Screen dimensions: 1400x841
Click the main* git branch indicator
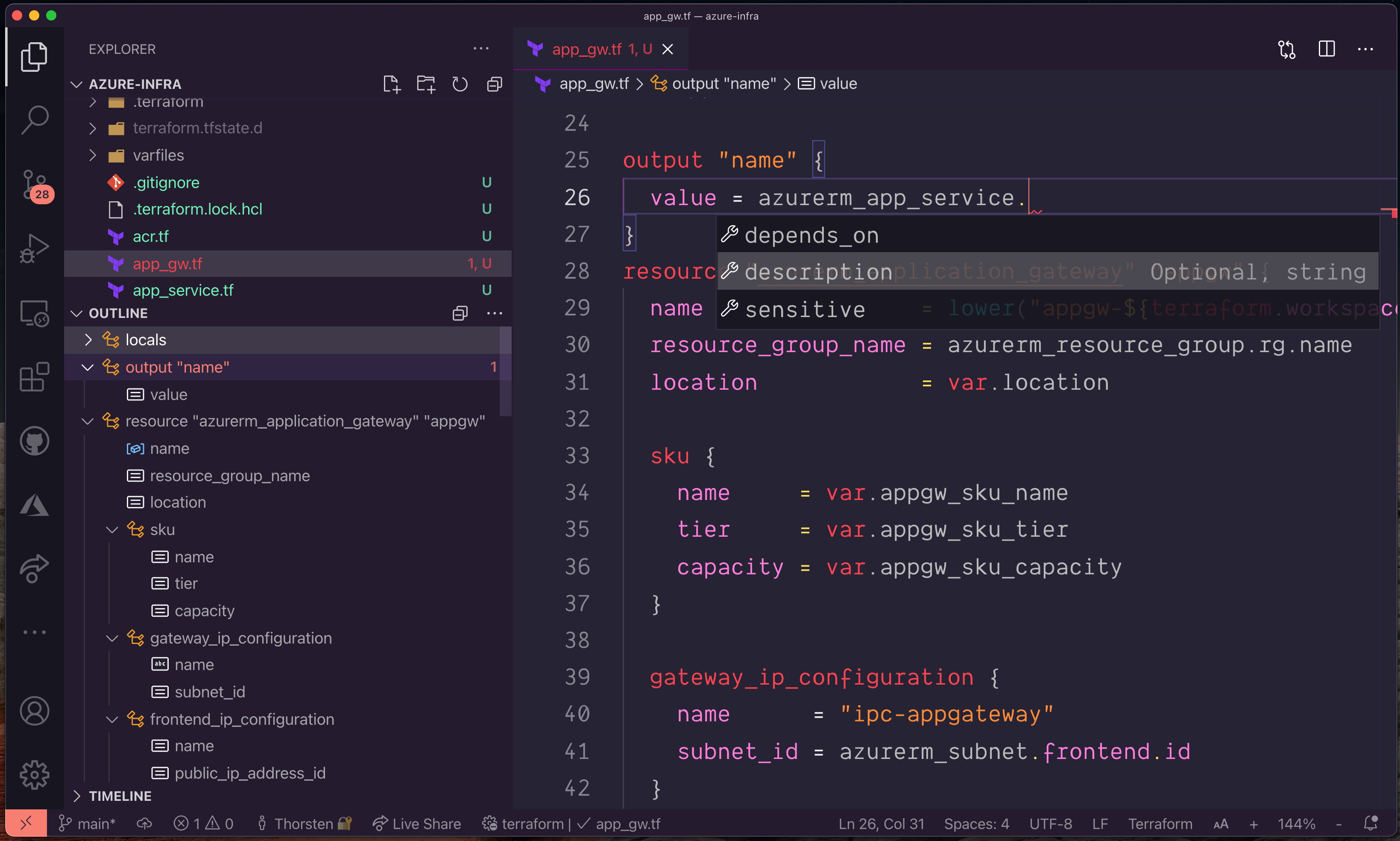(x=88, y=823)
